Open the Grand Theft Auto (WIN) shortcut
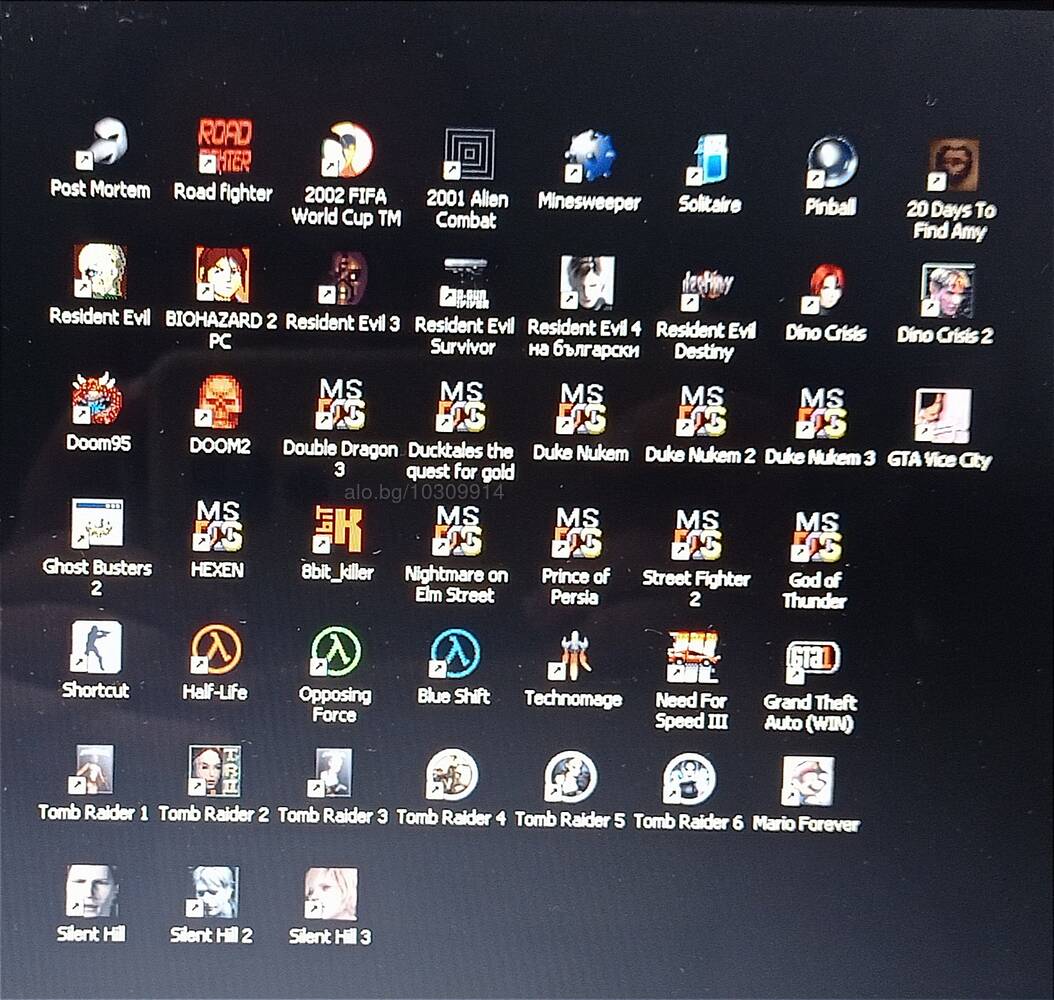The image size is (1054, 1000). 812,661
